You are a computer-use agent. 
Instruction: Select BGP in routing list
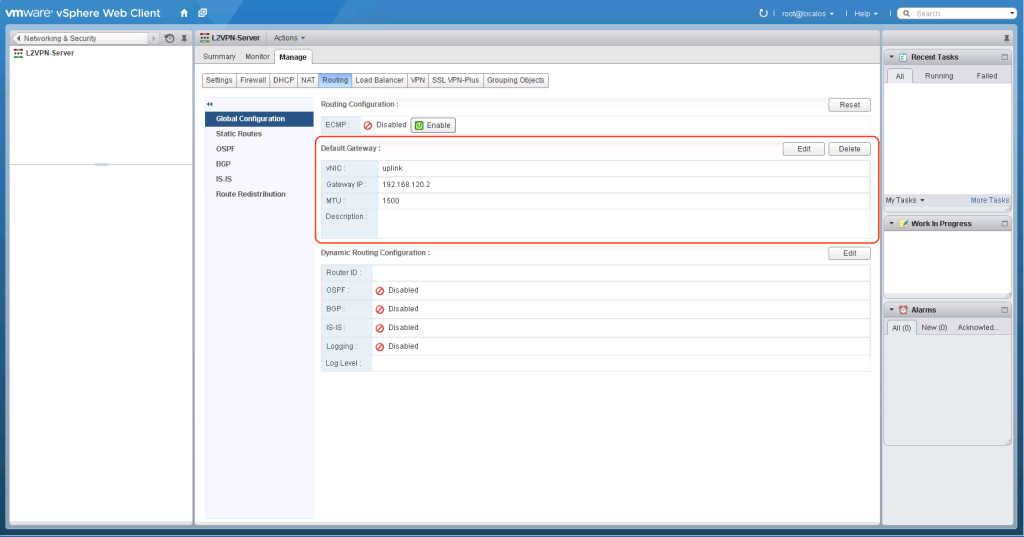tap(259, 164)
